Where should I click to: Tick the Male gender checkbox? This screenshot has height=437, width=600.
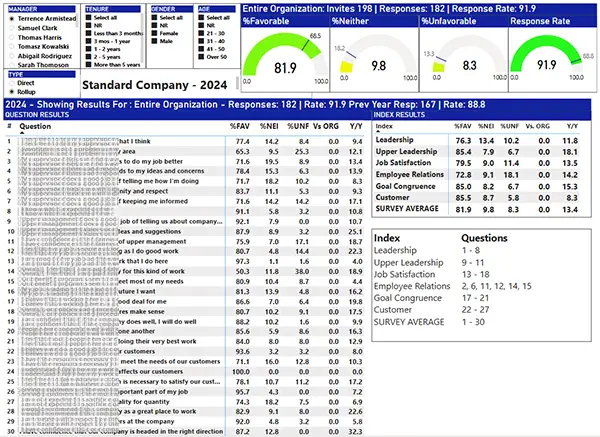[x=154, y=41]
